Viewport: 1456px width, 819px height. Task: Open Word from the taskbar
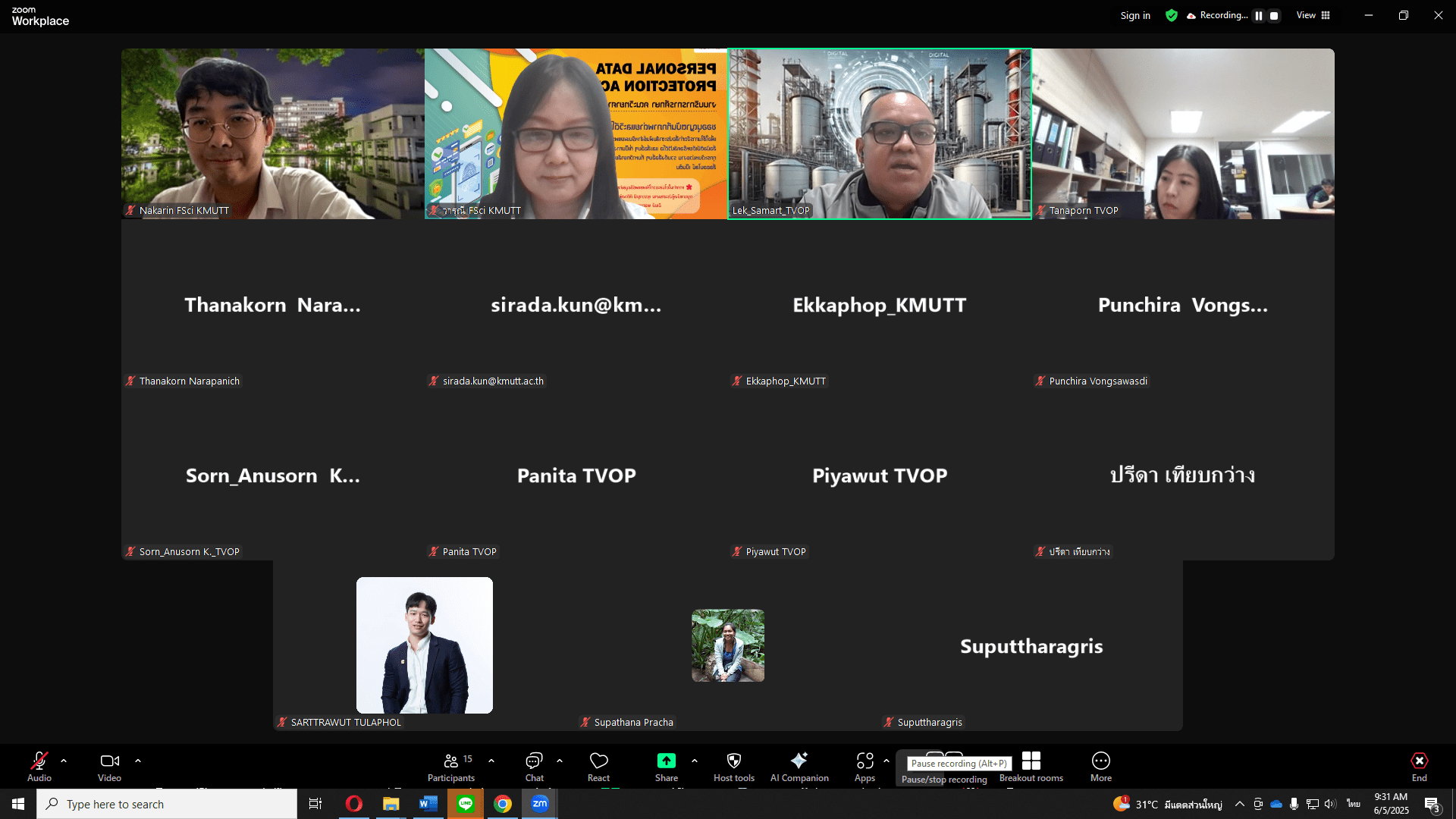tap(428, 804)
